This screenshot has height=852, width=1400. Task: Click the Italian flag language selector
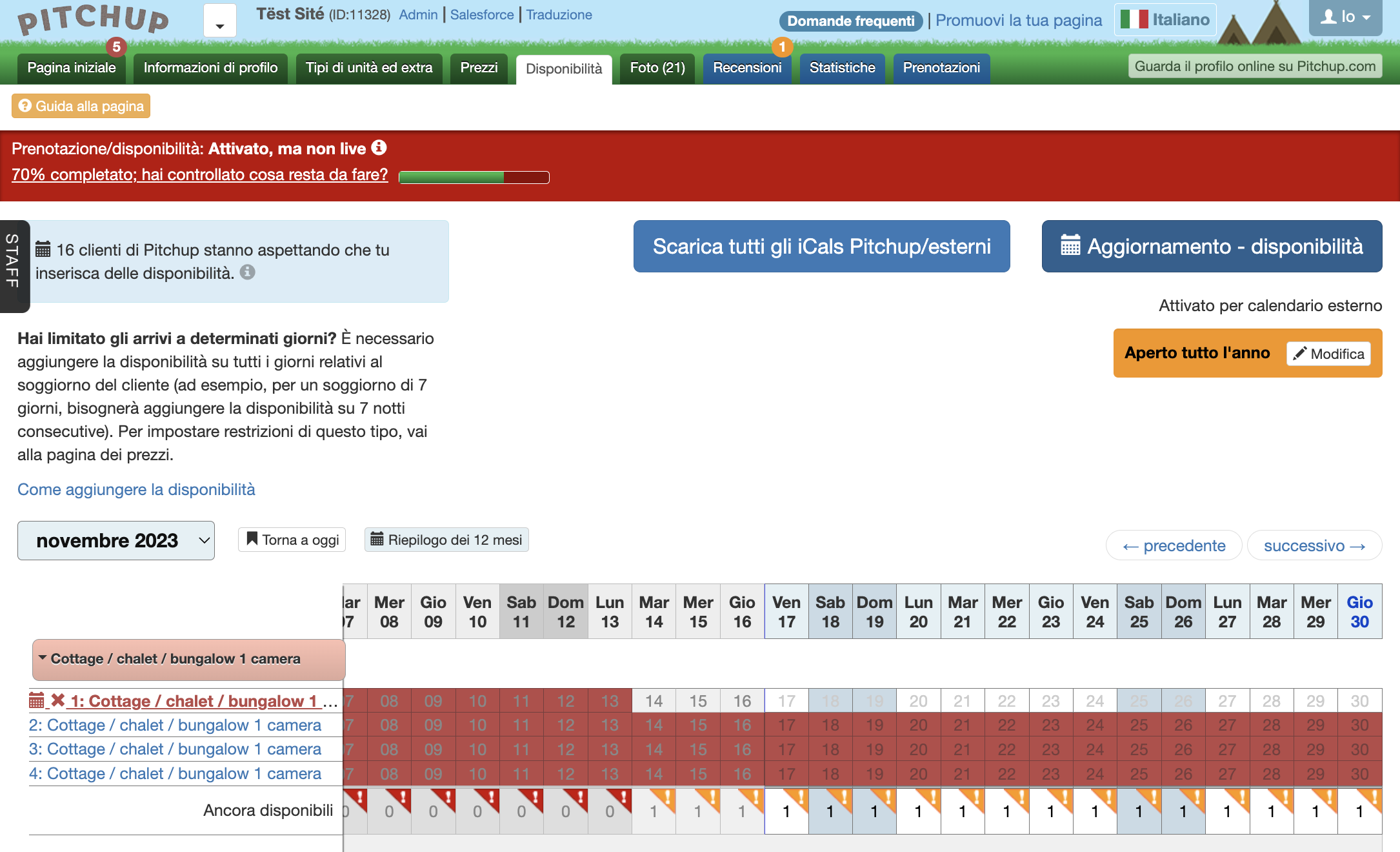click(1165, 19)
